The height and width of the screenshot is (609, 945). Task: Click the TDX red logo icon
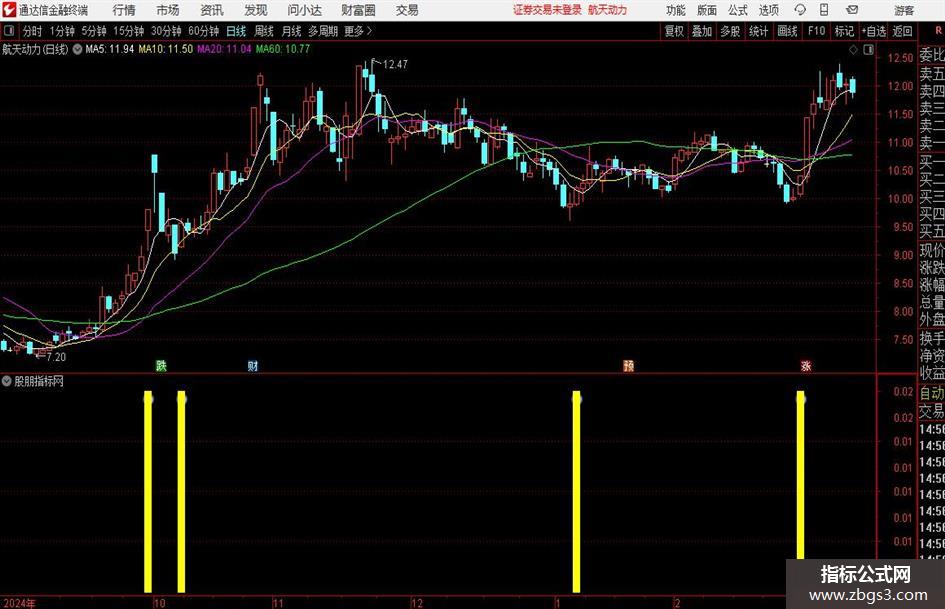9,10
